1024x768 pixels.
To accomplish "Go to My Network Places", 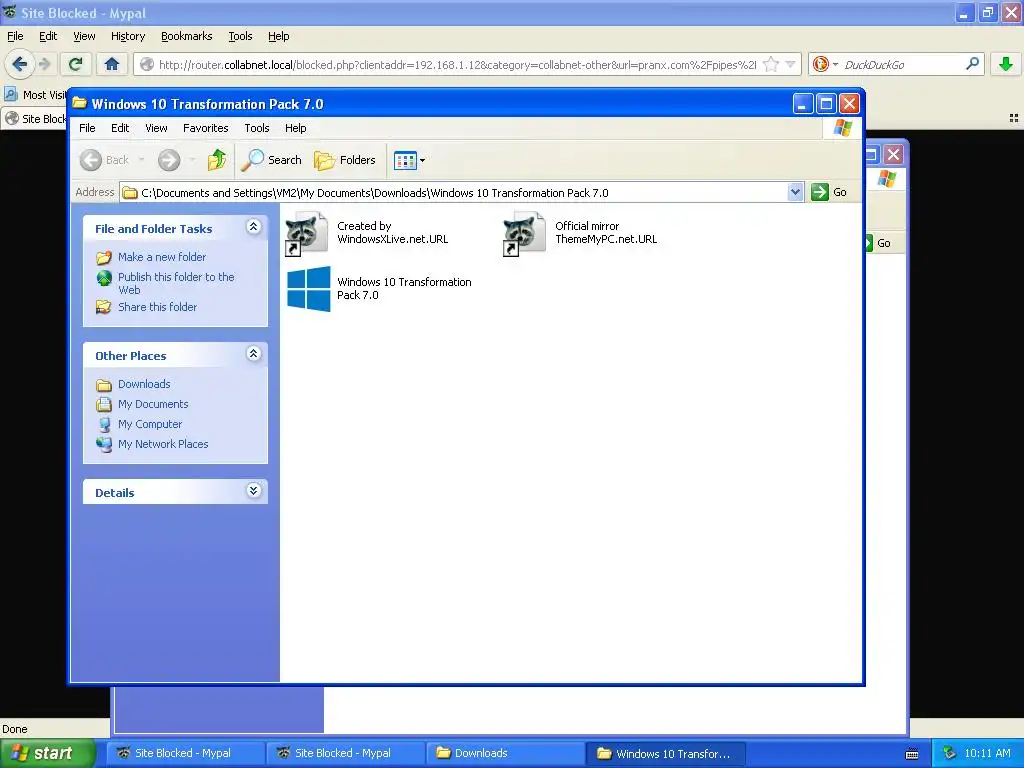I will click(163, 444).
